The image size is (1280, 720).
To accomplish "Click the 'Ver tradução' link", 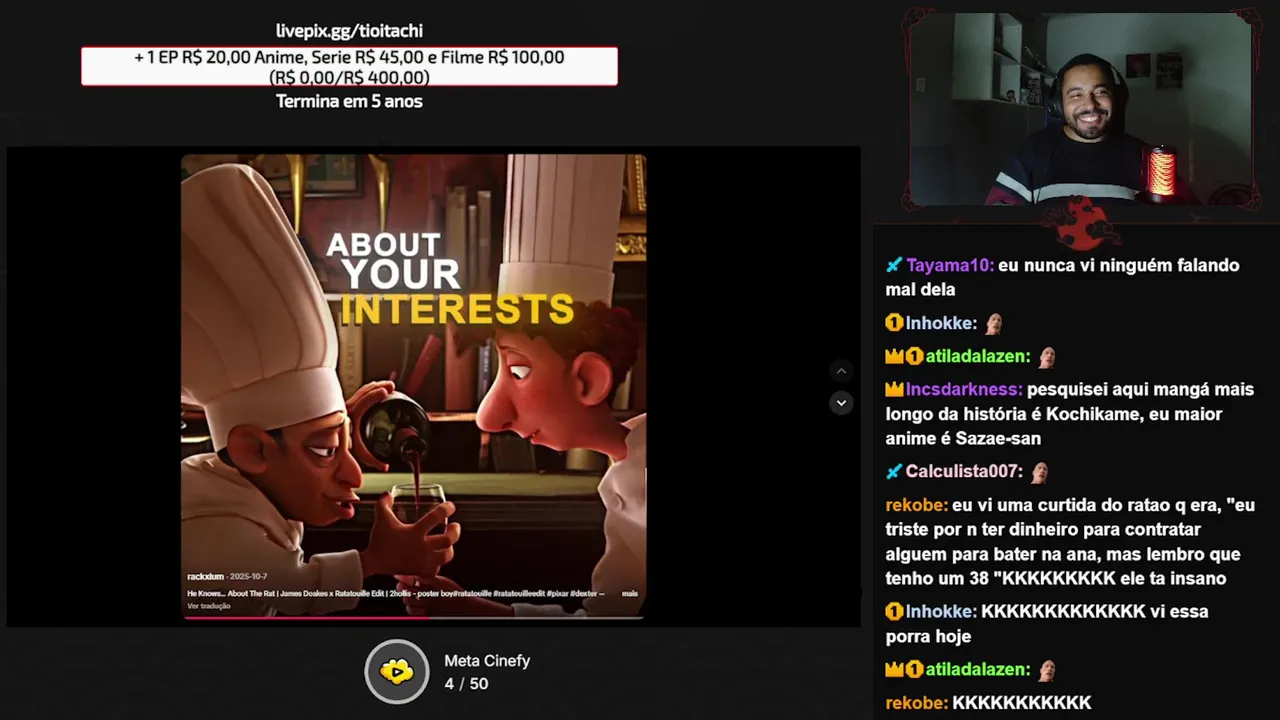I will (x=209, y=606).
